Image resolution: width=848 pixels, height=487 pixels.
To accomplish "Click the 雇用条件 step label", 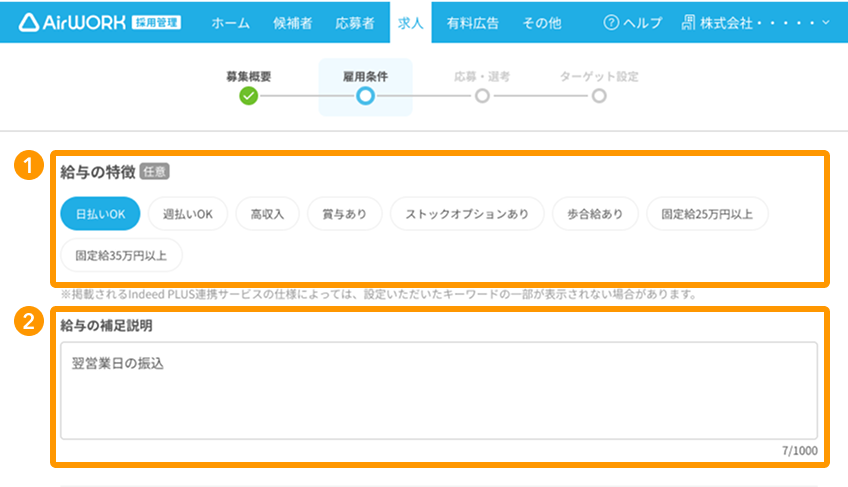I will [x=366, y=76].
